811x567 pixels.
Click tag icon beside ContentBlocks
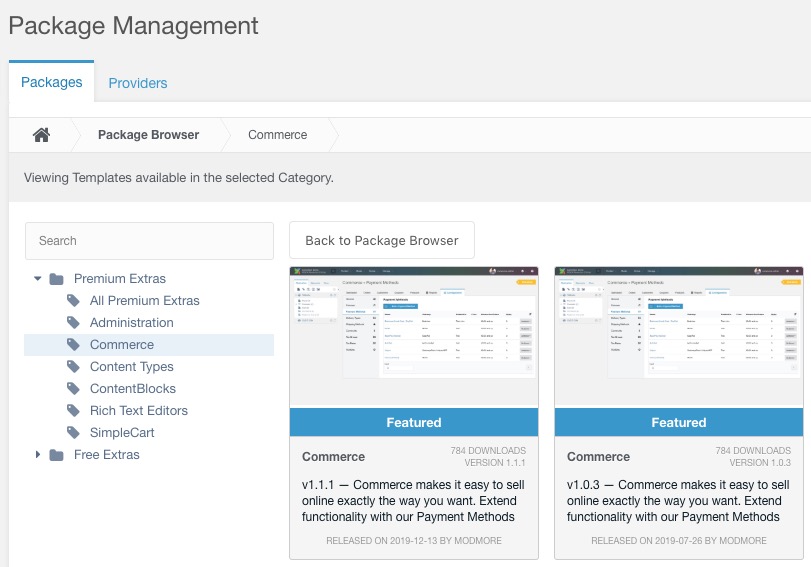(73, 389)
